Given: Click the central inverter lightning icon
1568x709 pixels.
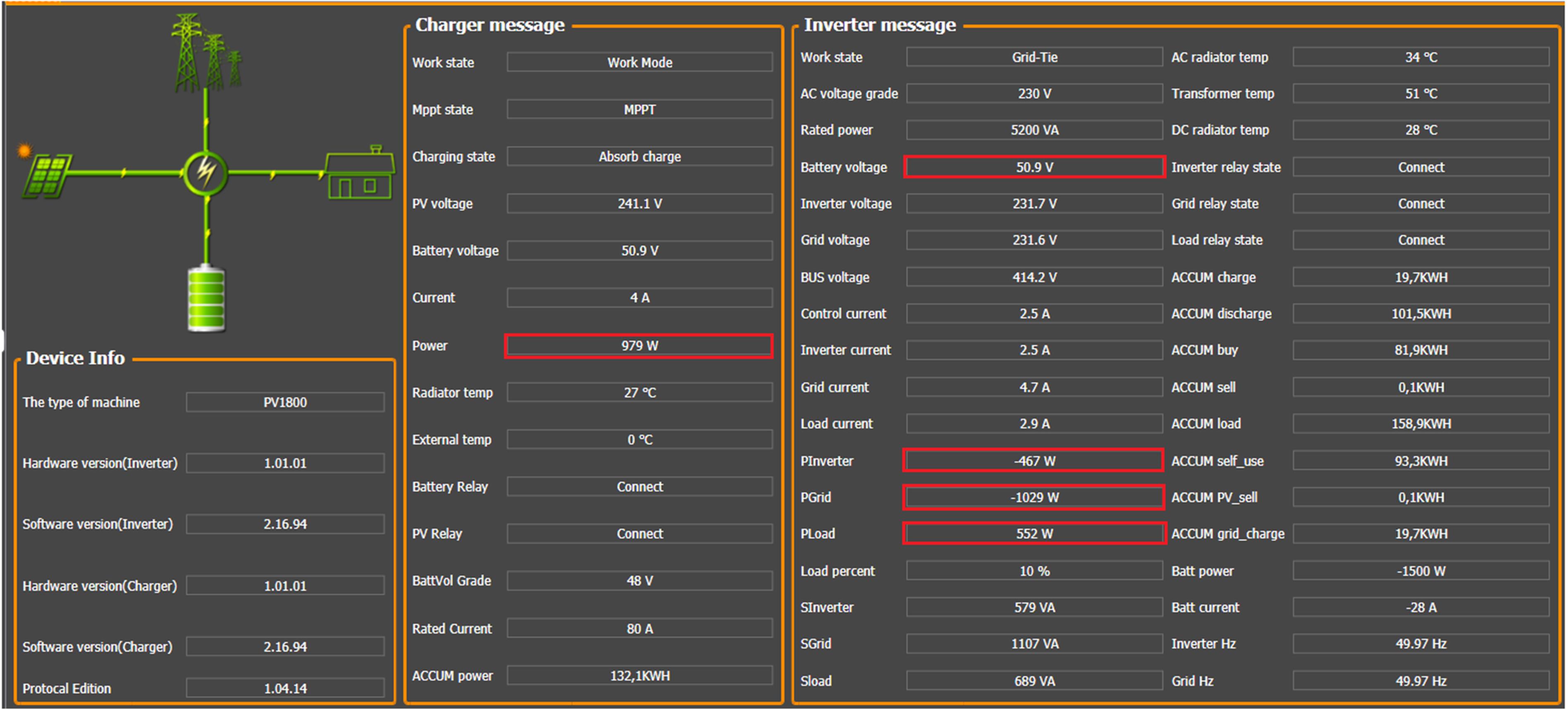Looking at the screenshot, I should point(206,174).
